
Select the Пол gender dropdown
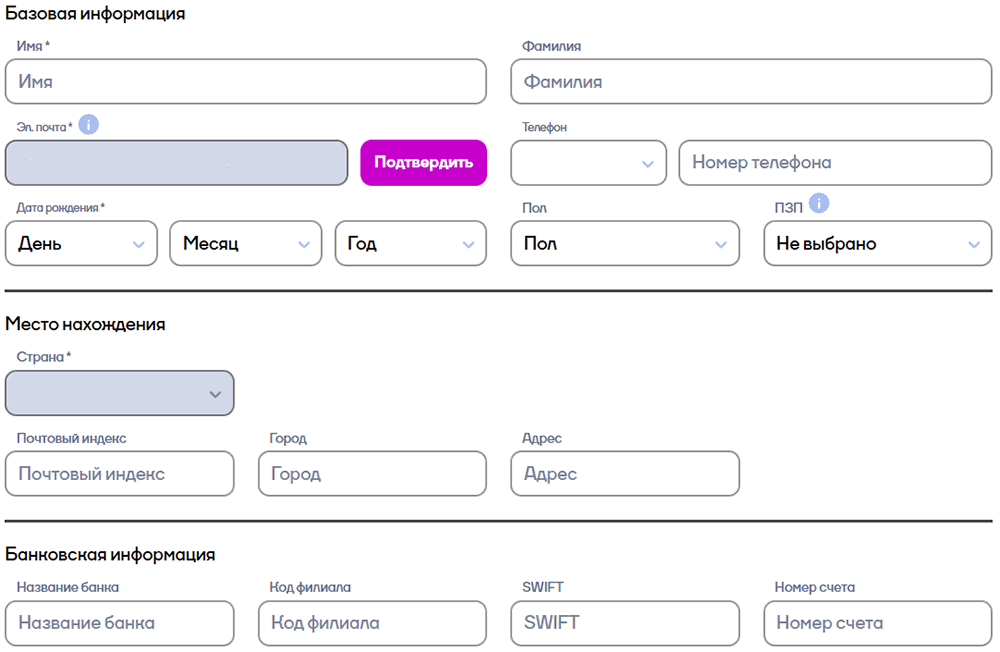(x=625, y=243)
